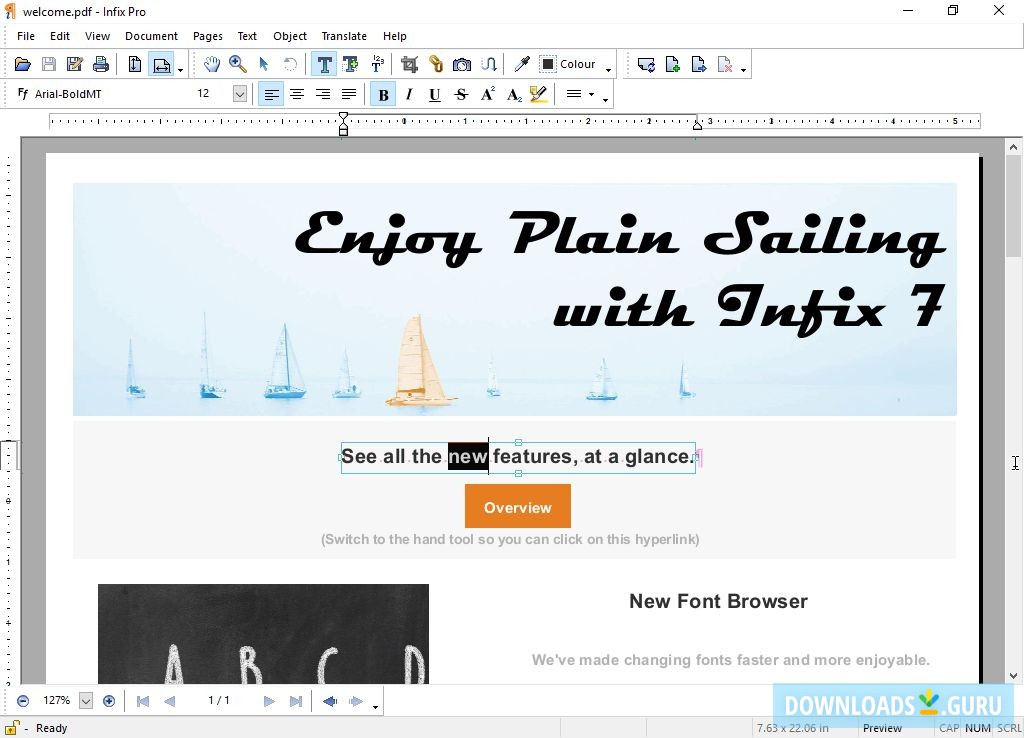This screenshot has height=738, width=1024.
Task: Select the Crop tool
Action: pyautogui.click(x=409, y=64)
